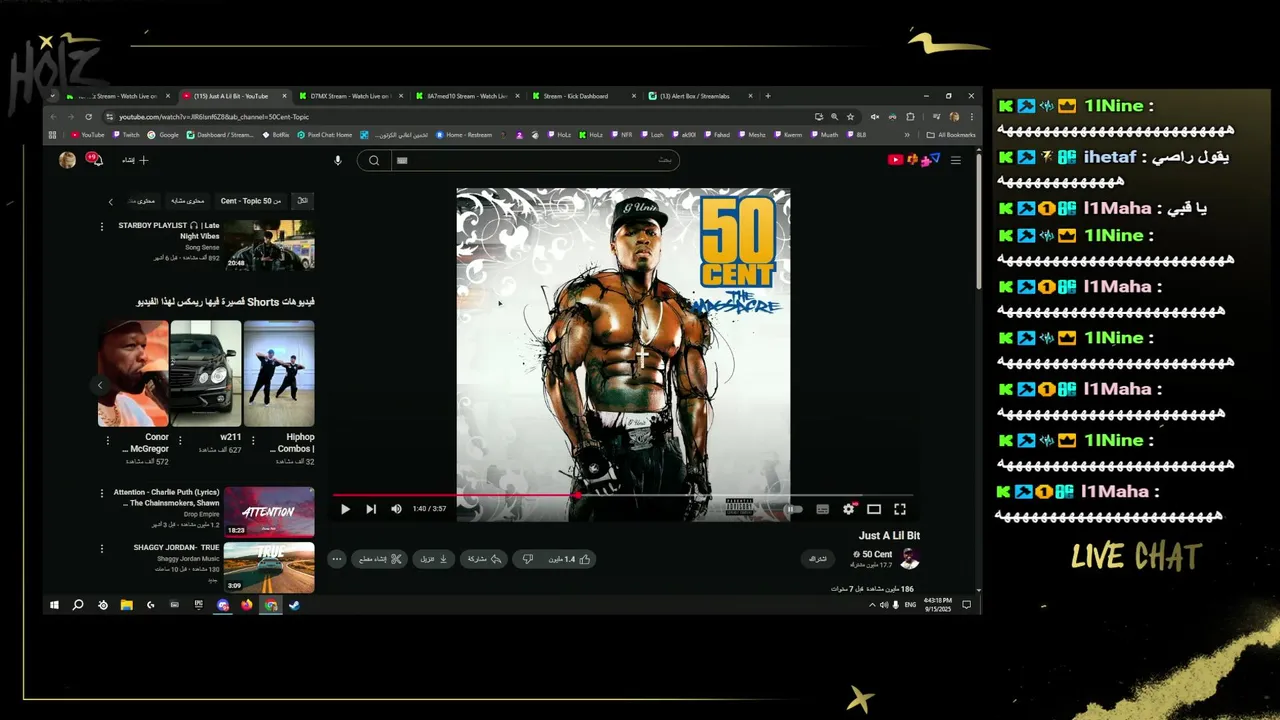Open the SHAGGY JORDAN- TRUE video title
1280x720 pixels.
176,547
